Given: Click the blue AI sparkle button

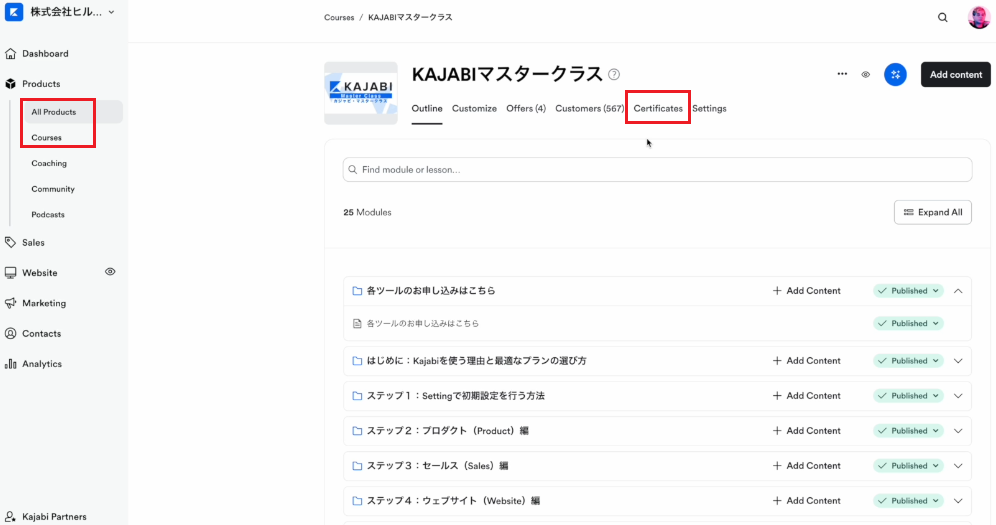Looking at the screenshot, I should pos(896,75).
